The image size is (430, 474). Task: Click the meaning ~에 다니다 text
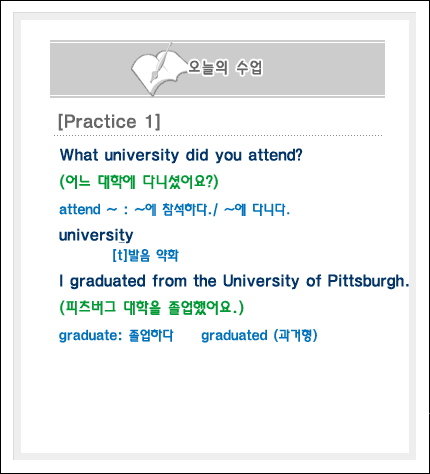257,210
